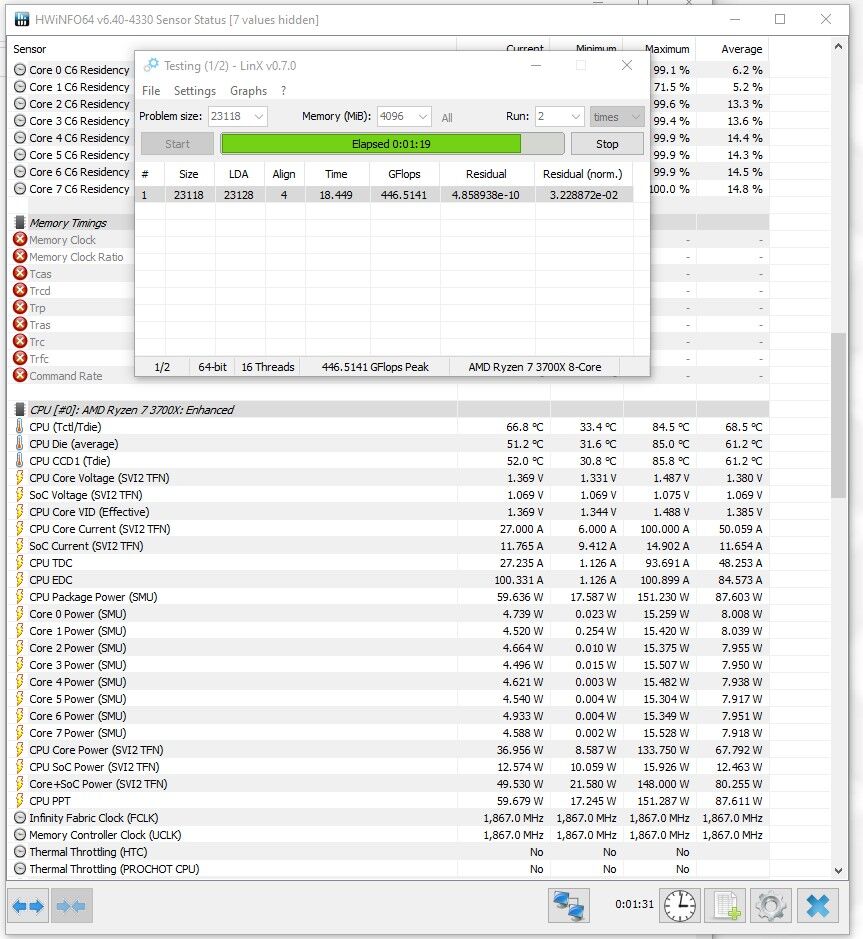Click the CPU (Tctl/Tdie) thermometer icon
This screenshot has height=939, width=863.
[19, 427]
